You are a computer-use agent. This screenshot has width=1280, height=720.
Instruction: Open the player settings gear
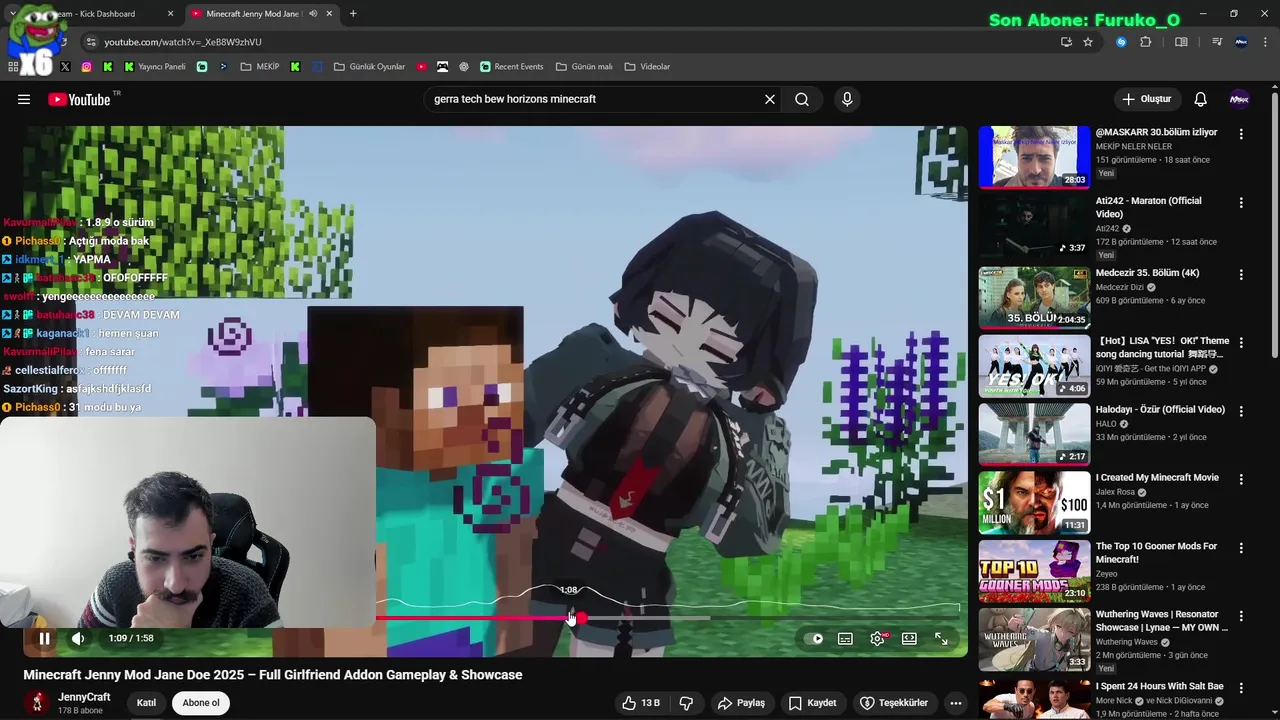point(878,638)
